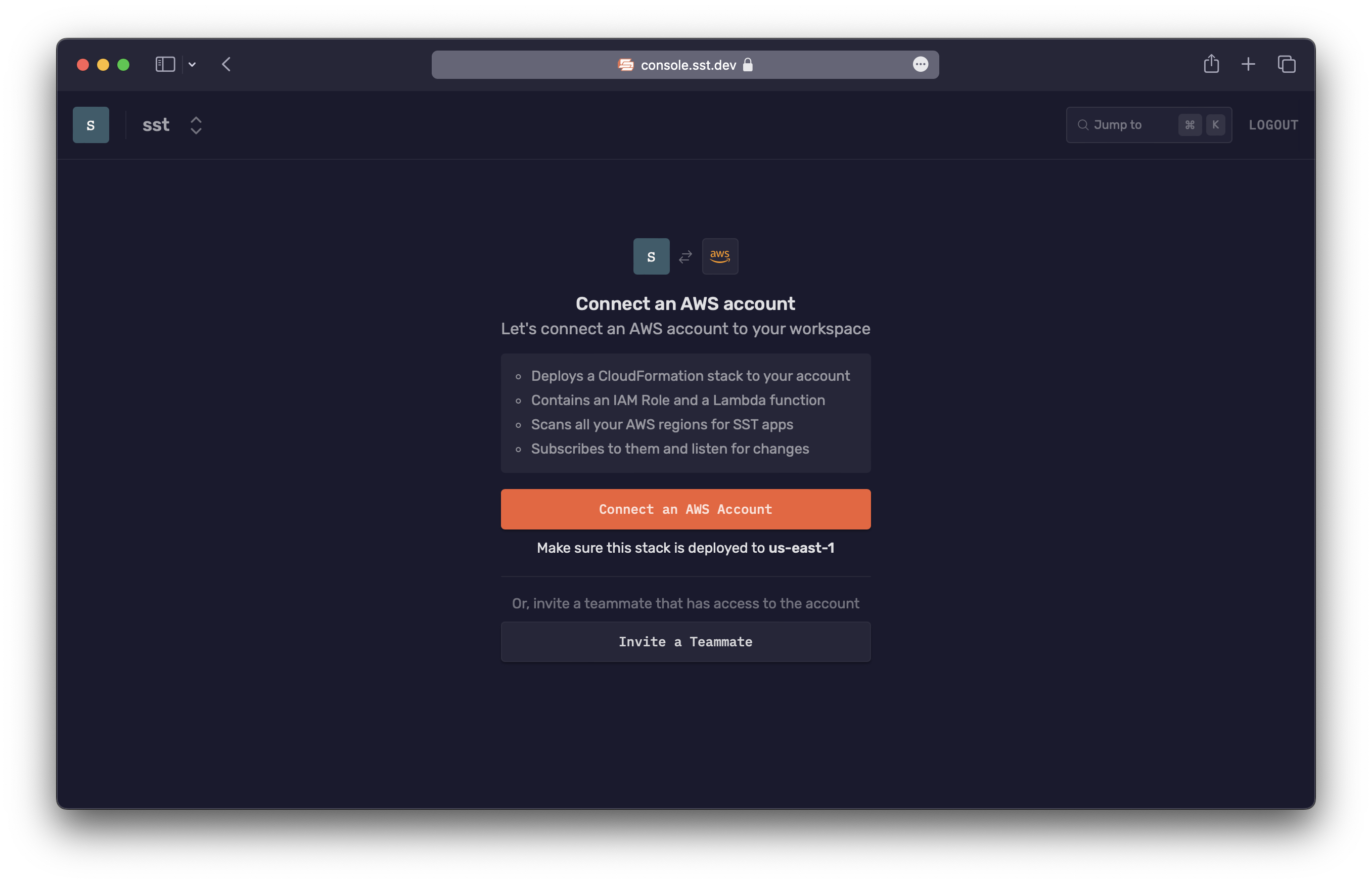The image size is (1372, 884).
Task: Click the us-east-1 region link
Action: (x=801, y=548)
